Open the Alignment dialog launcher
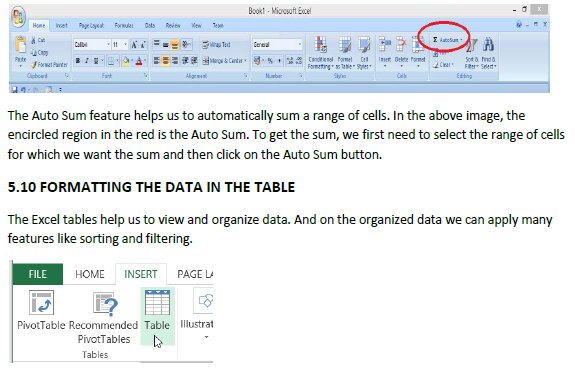575x375 pixels. click(246, 76)
